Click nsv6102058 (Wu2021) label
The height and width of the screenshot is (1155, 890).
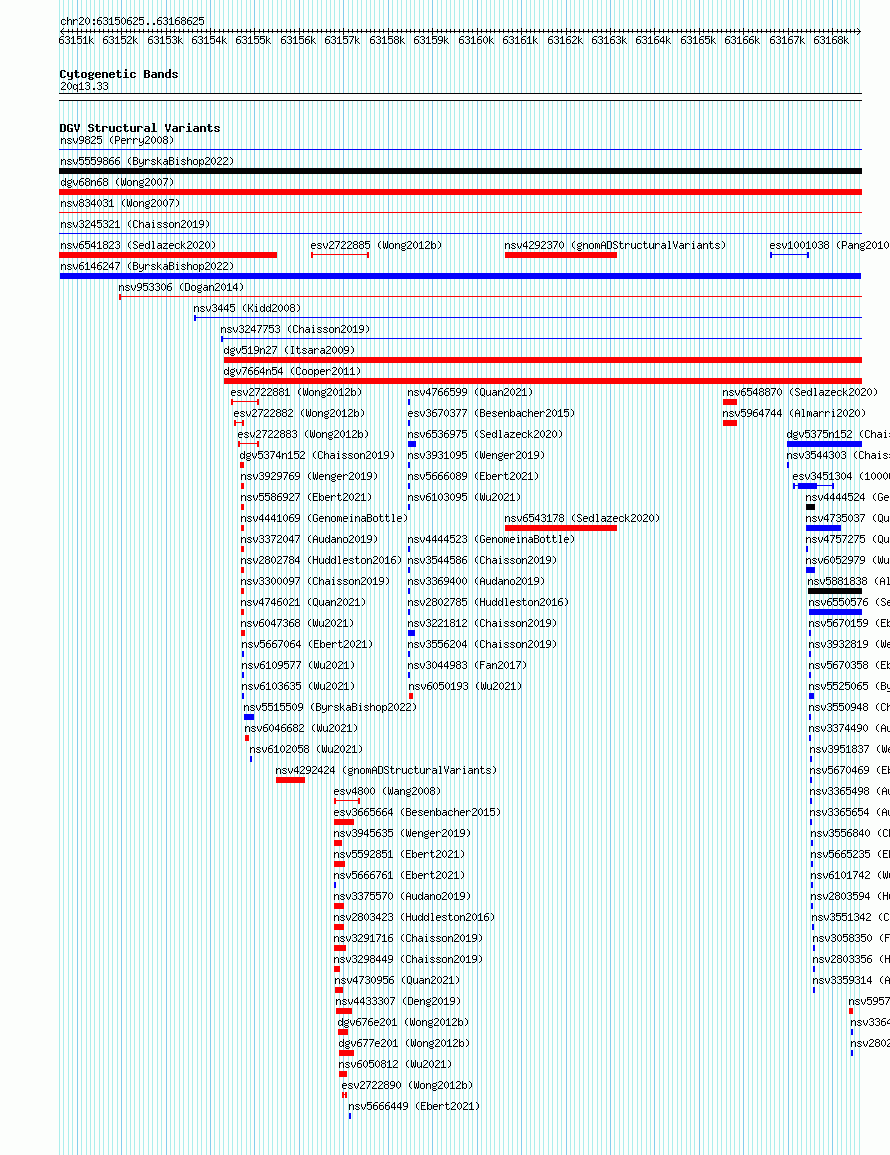(306, 749)
